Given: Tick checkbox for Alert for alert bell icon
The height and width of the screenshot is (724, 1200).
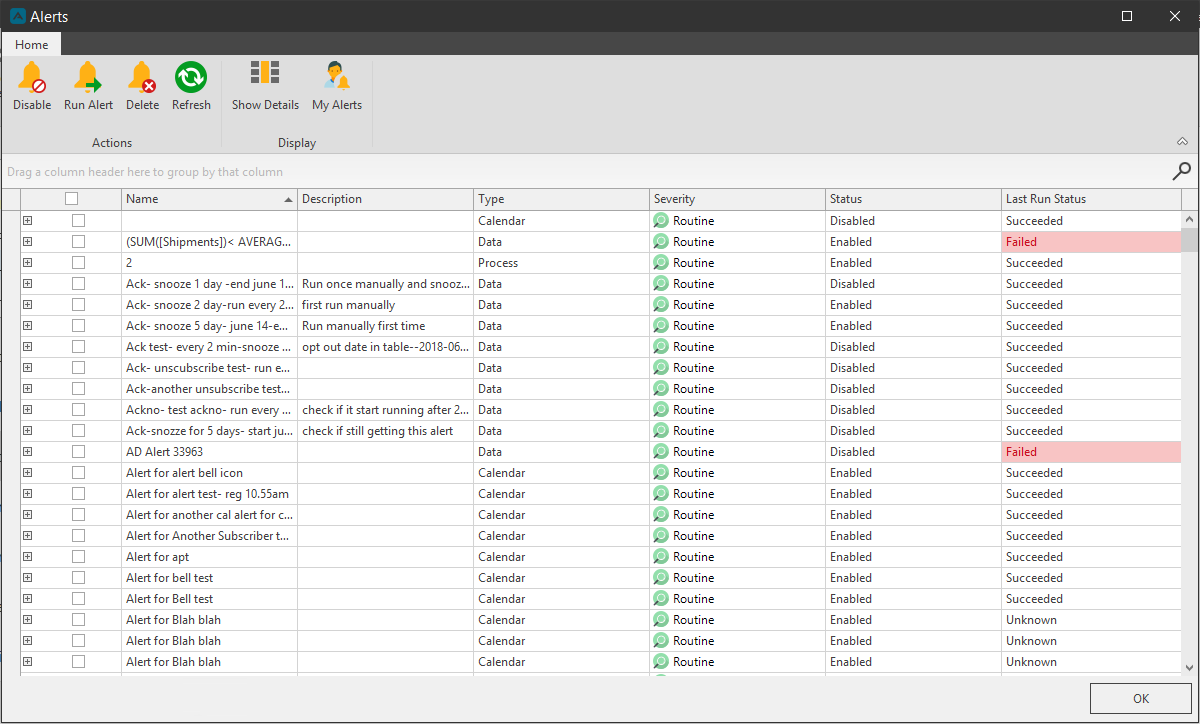Looking at the screenshot, I should click(78, 473).
